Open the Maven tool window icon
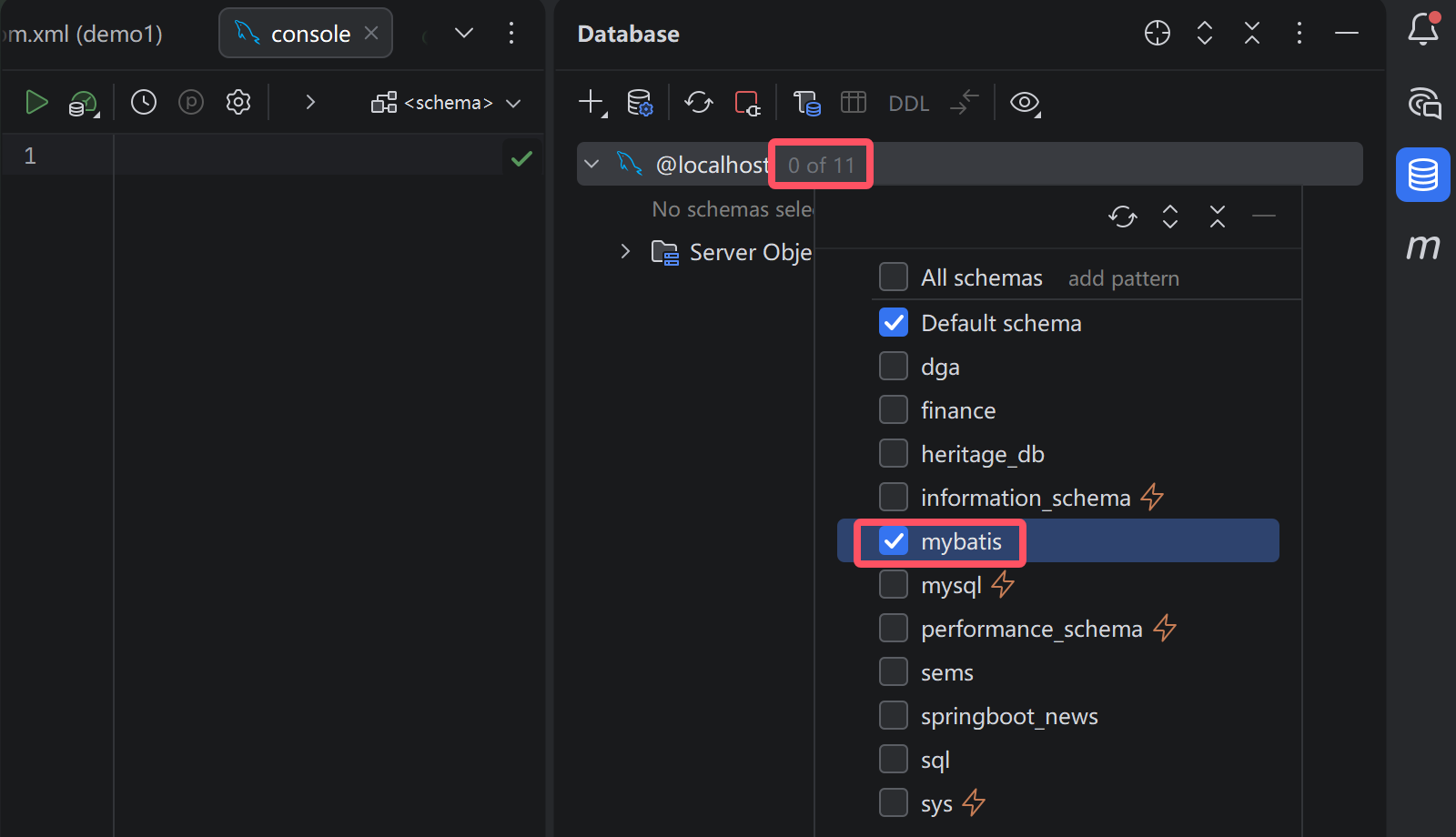The width and height of the screenshot is (1456, 837). (x=1423, y=247)
